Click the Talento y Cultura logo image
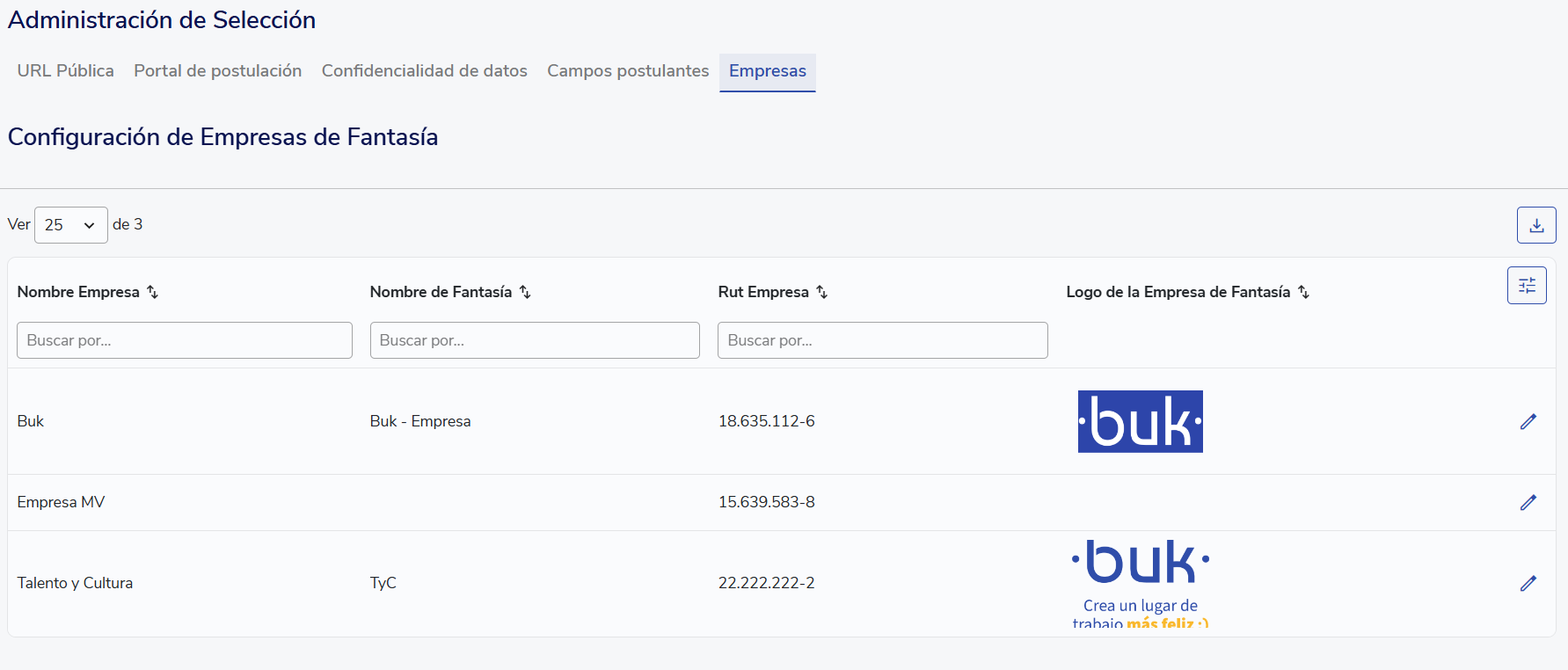This screenshot has width=1568, height=670. (1140, 581)
